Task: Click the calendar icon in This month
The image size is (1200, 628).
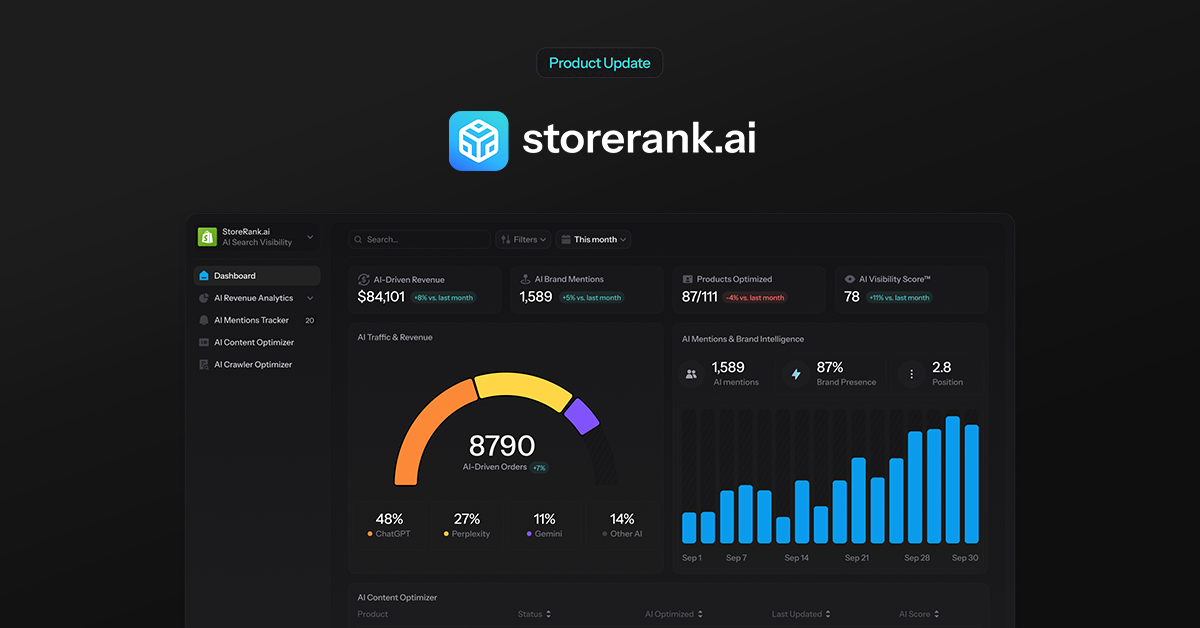Action: click(566, 240)
